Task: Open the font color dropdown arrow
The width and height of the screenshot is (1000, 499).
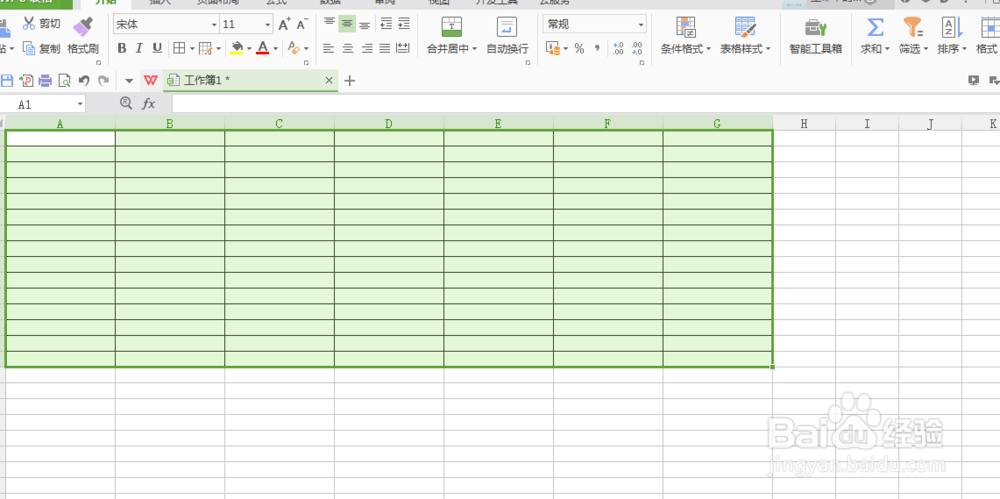Action: click(x=276, y=48)
